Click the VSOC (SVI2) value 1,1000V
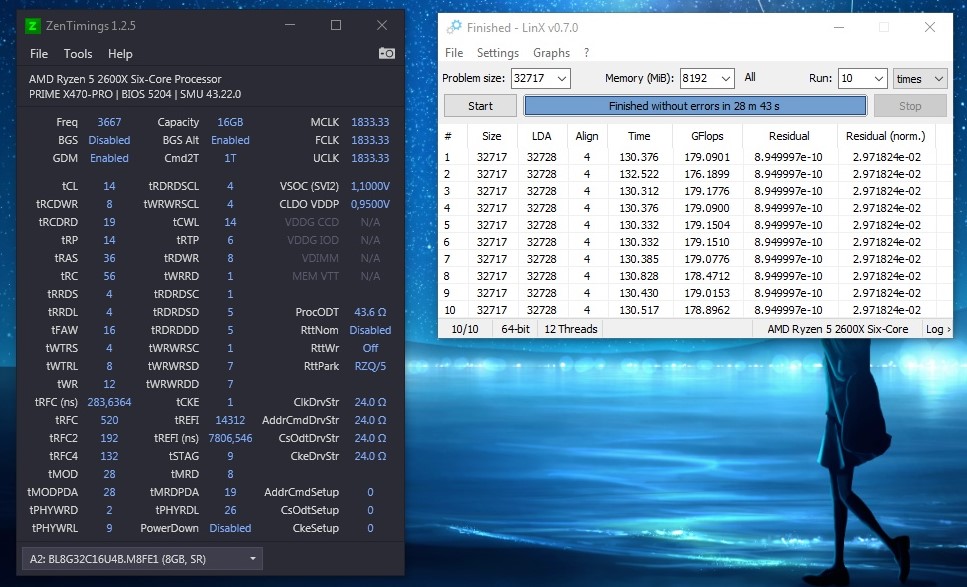The height and width of the screenshot is (587, 967). point(370,186)
